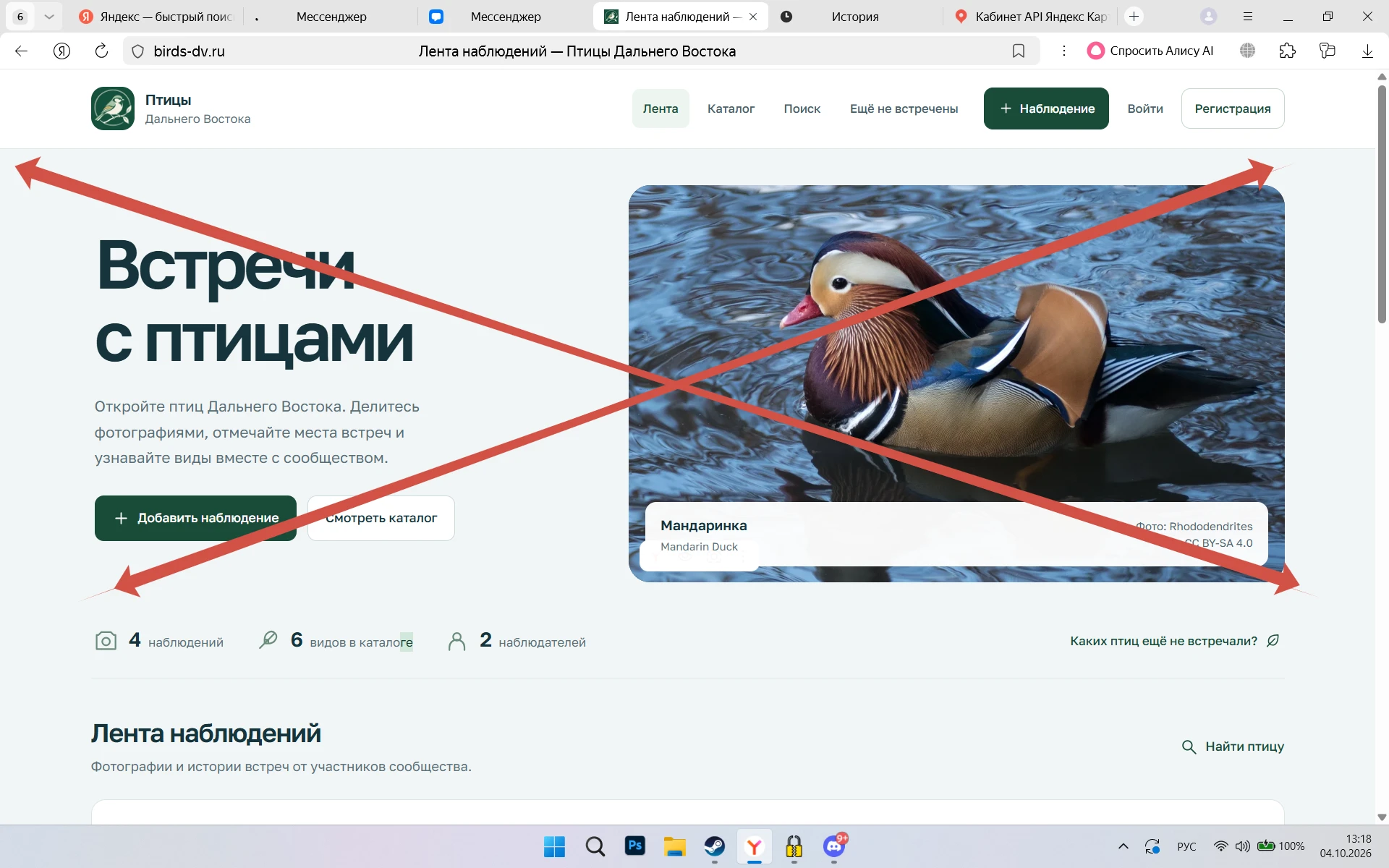Open the Регистрация button

(1233, 109)
